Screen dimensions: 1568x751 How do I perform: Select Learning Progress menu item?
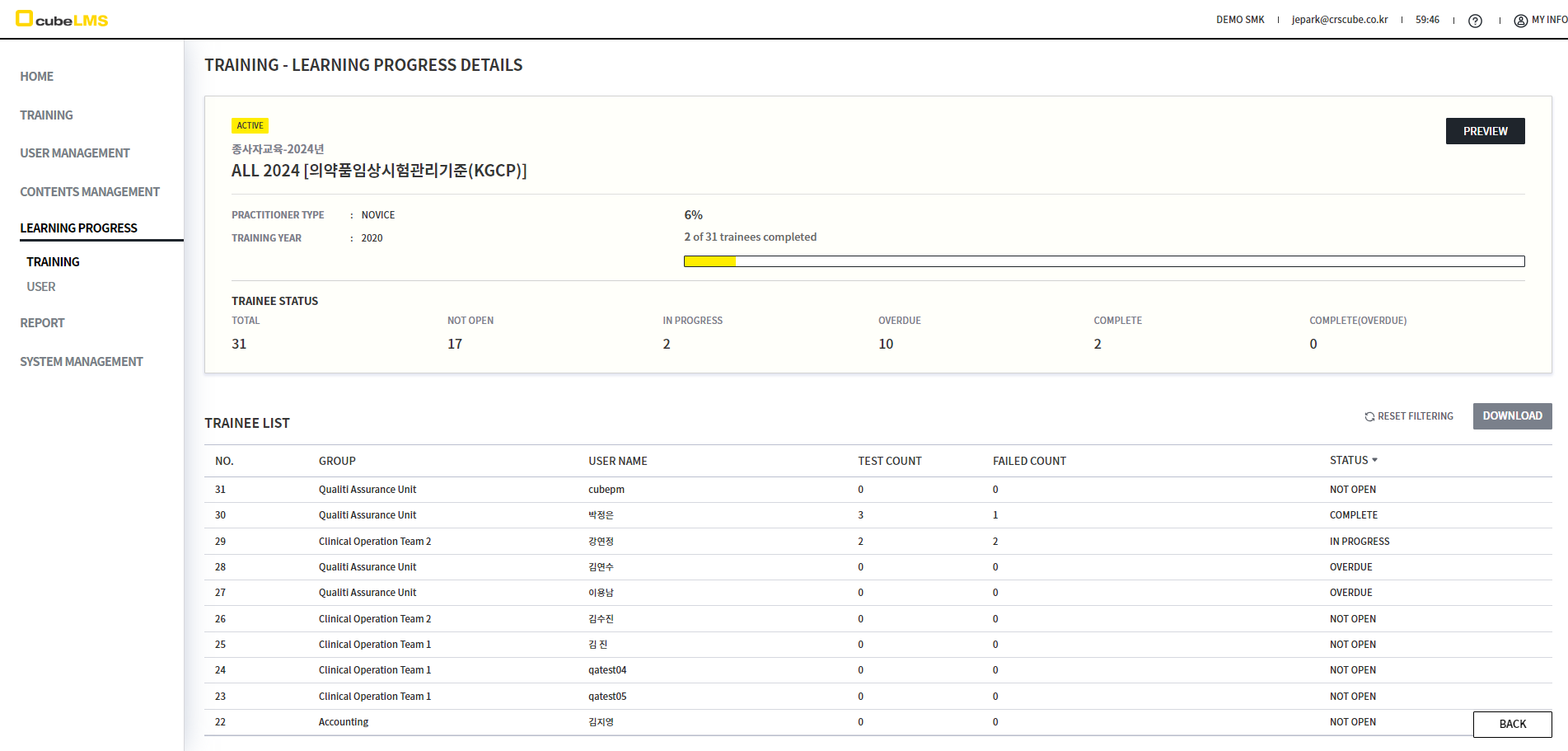tap(79, 228)
